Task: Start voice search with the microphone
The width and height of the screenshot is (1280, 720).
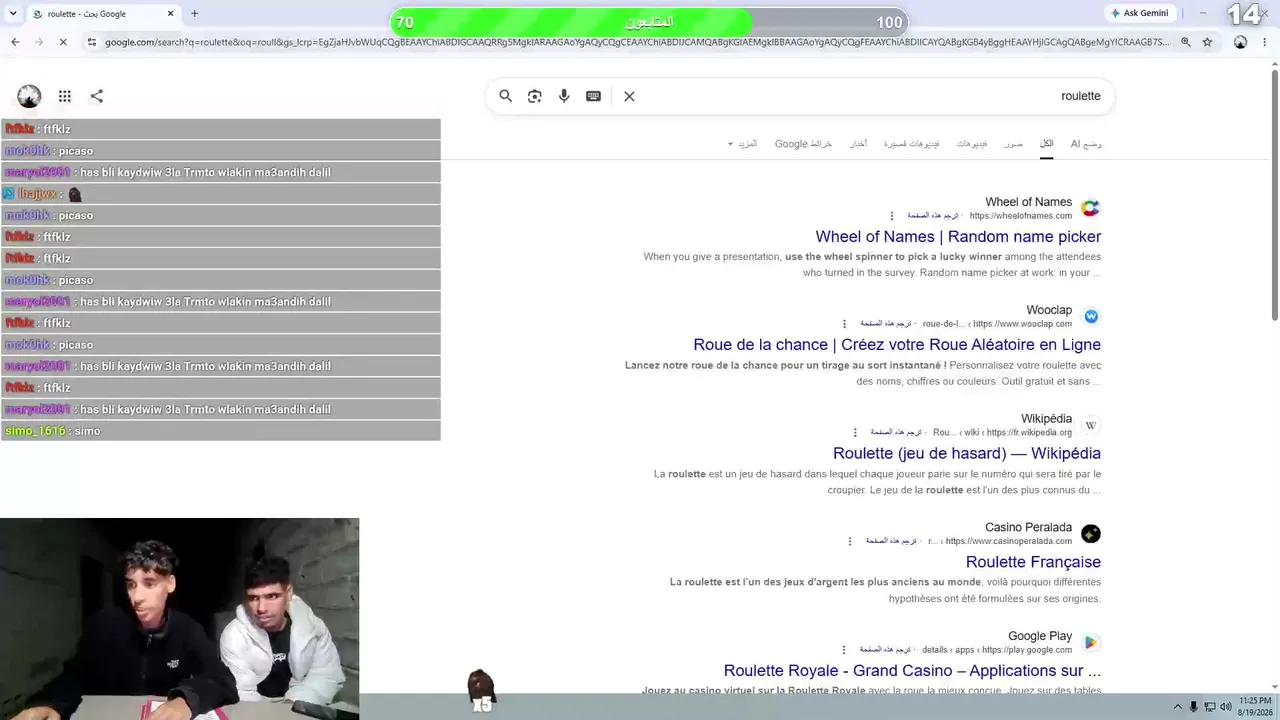Action: pos(564,96)
